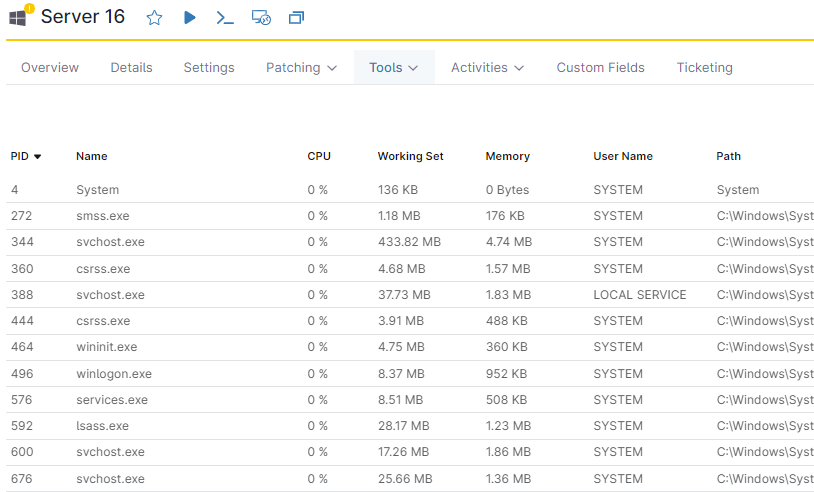Click the Windows logo with alert badge
This screenshot has height=492, width=814.
(20, 16)
